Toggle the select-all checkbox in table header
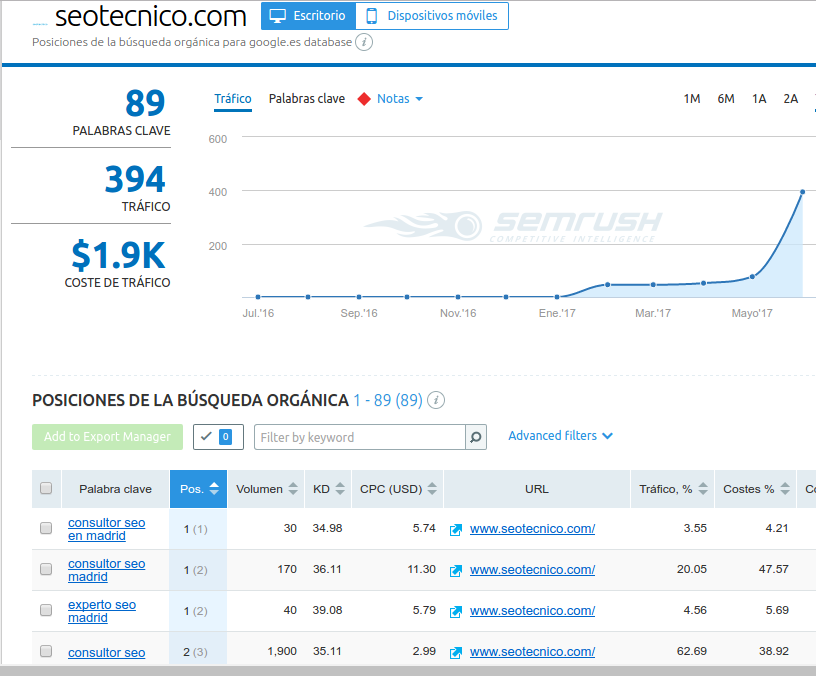816x676 pixels. pos(46,488)
